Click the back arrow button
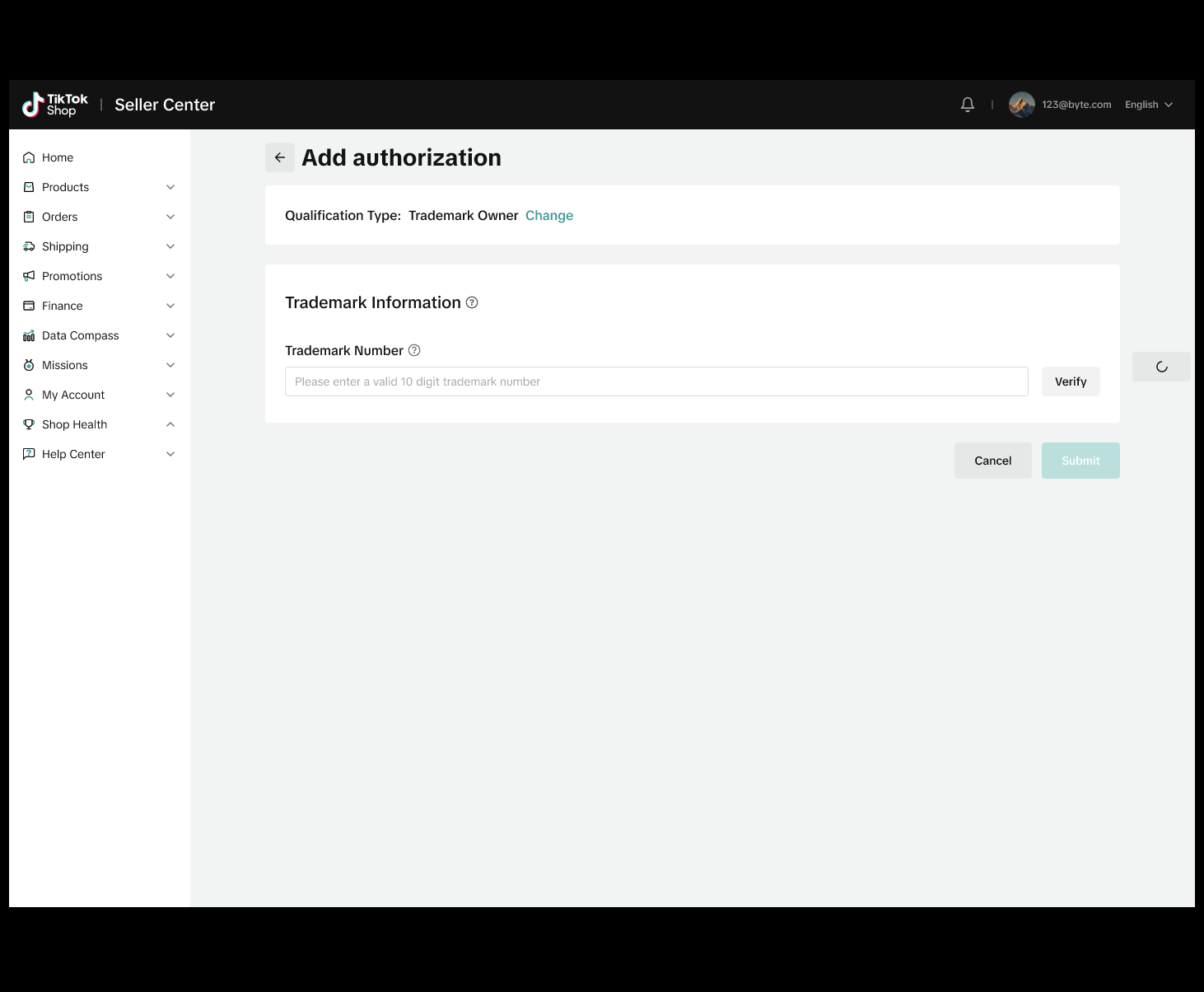This screenshot has width=1204, height=992. pos(280,157)
